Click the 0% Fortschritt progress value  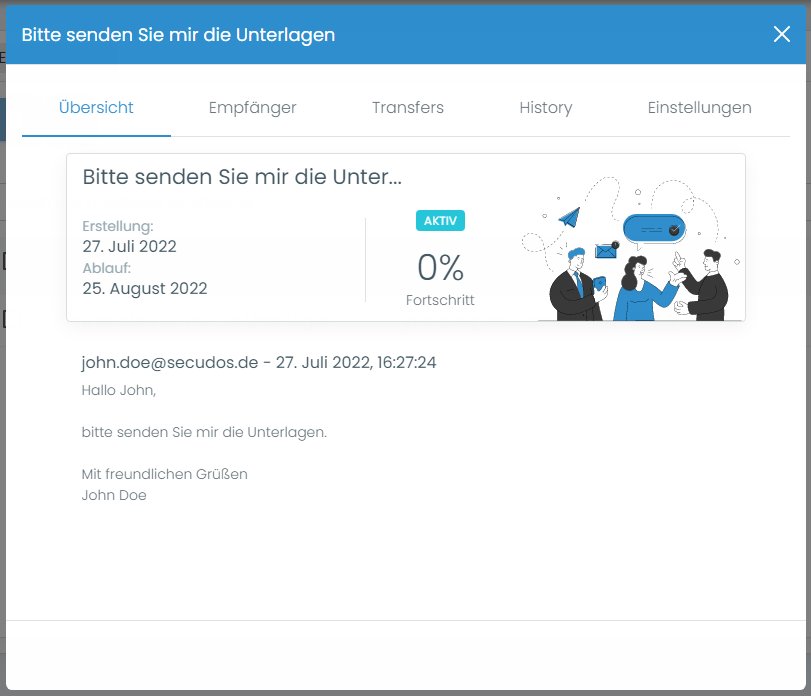coord(440,268)
